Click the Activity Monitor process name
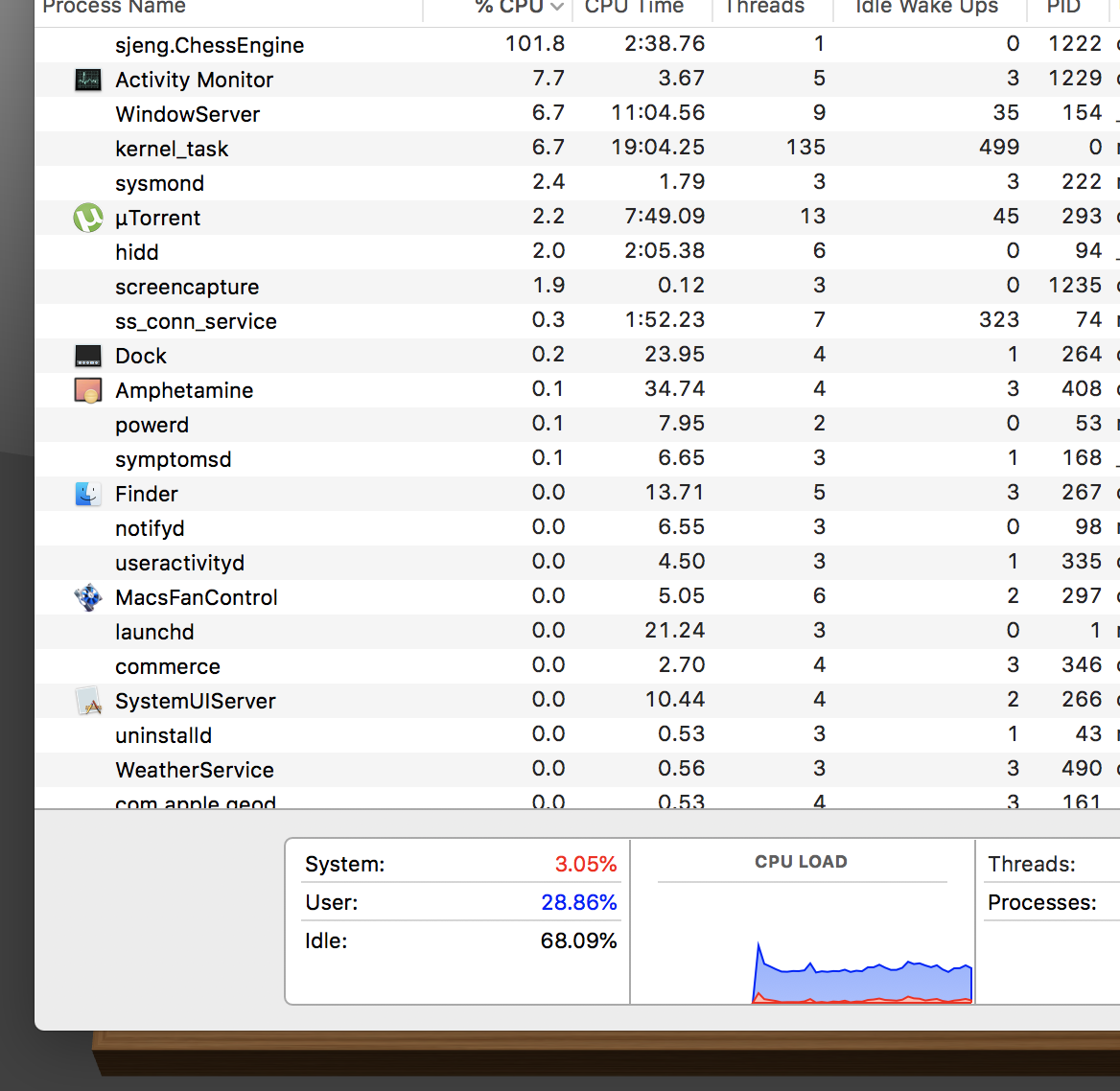The width and height of the screenshot is (1120, 1091). (195, 80)
